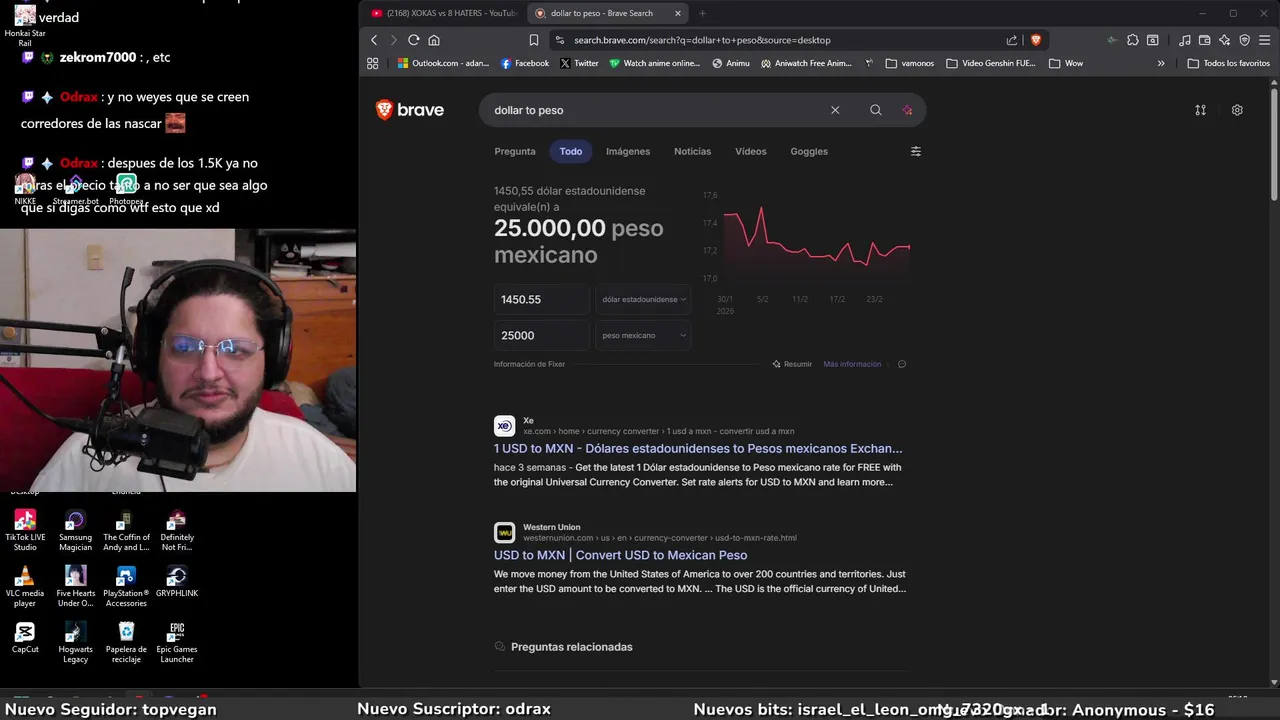Open the browser home page icon
This screenshot has height=720, width=1280.
click(x=434, y=40)
